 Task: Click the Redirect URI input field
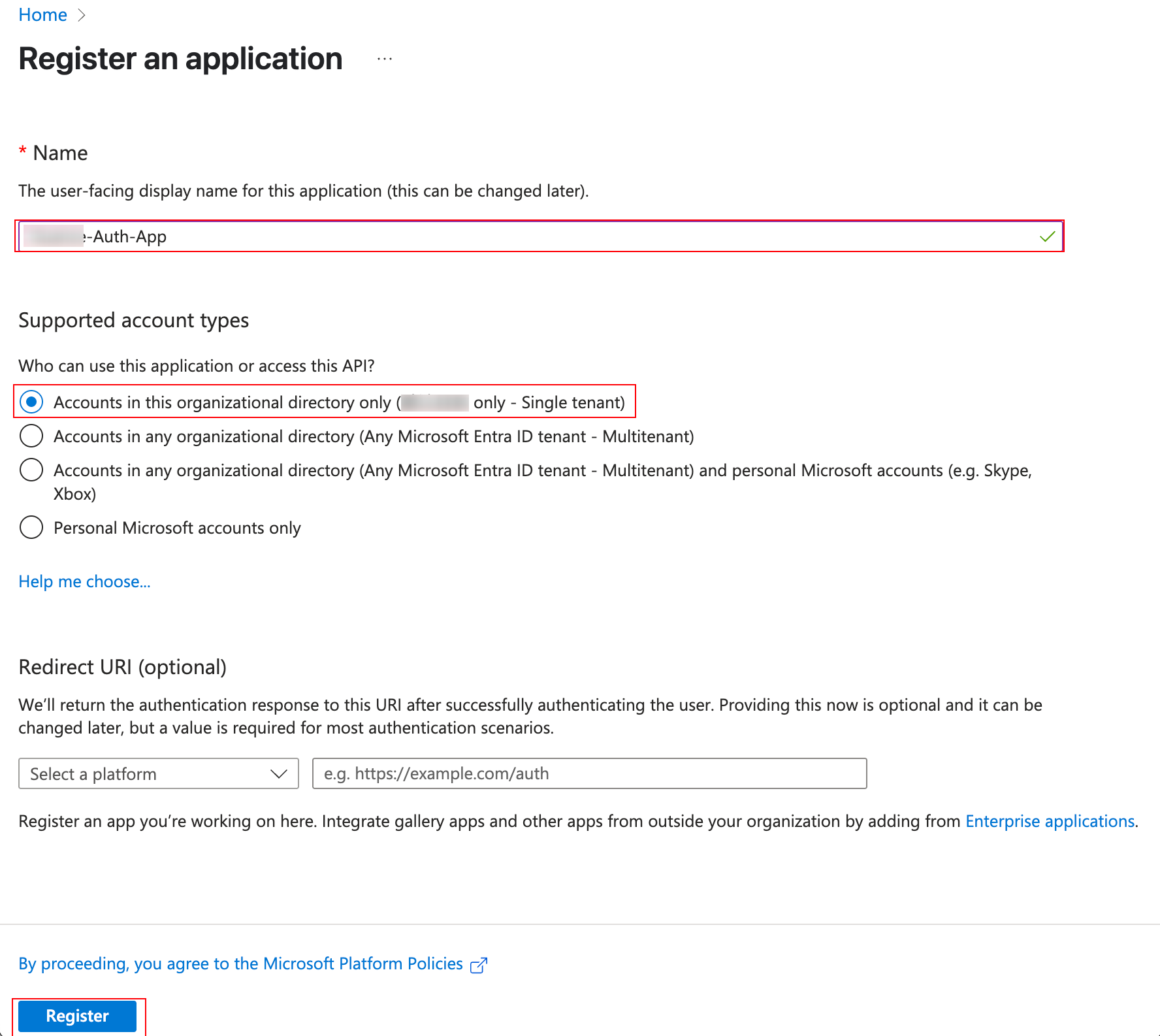(589, 773)
